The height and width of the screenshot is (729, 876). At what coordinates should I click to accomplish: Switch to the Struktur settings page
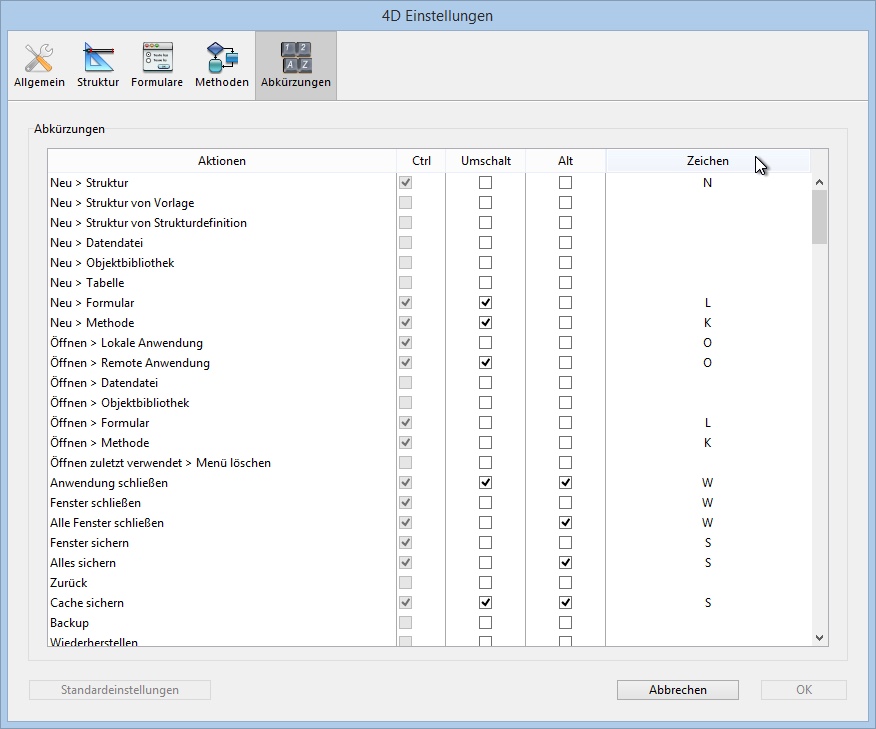pos(98,66)
